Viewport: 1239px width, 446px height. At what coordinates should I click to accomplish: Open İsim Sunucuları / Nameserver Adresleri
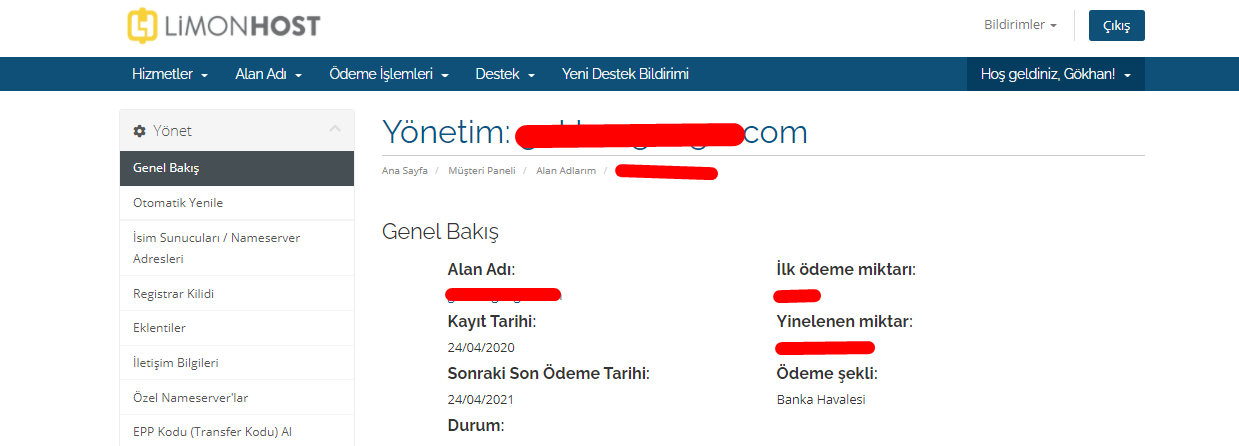tap(237, 248)
